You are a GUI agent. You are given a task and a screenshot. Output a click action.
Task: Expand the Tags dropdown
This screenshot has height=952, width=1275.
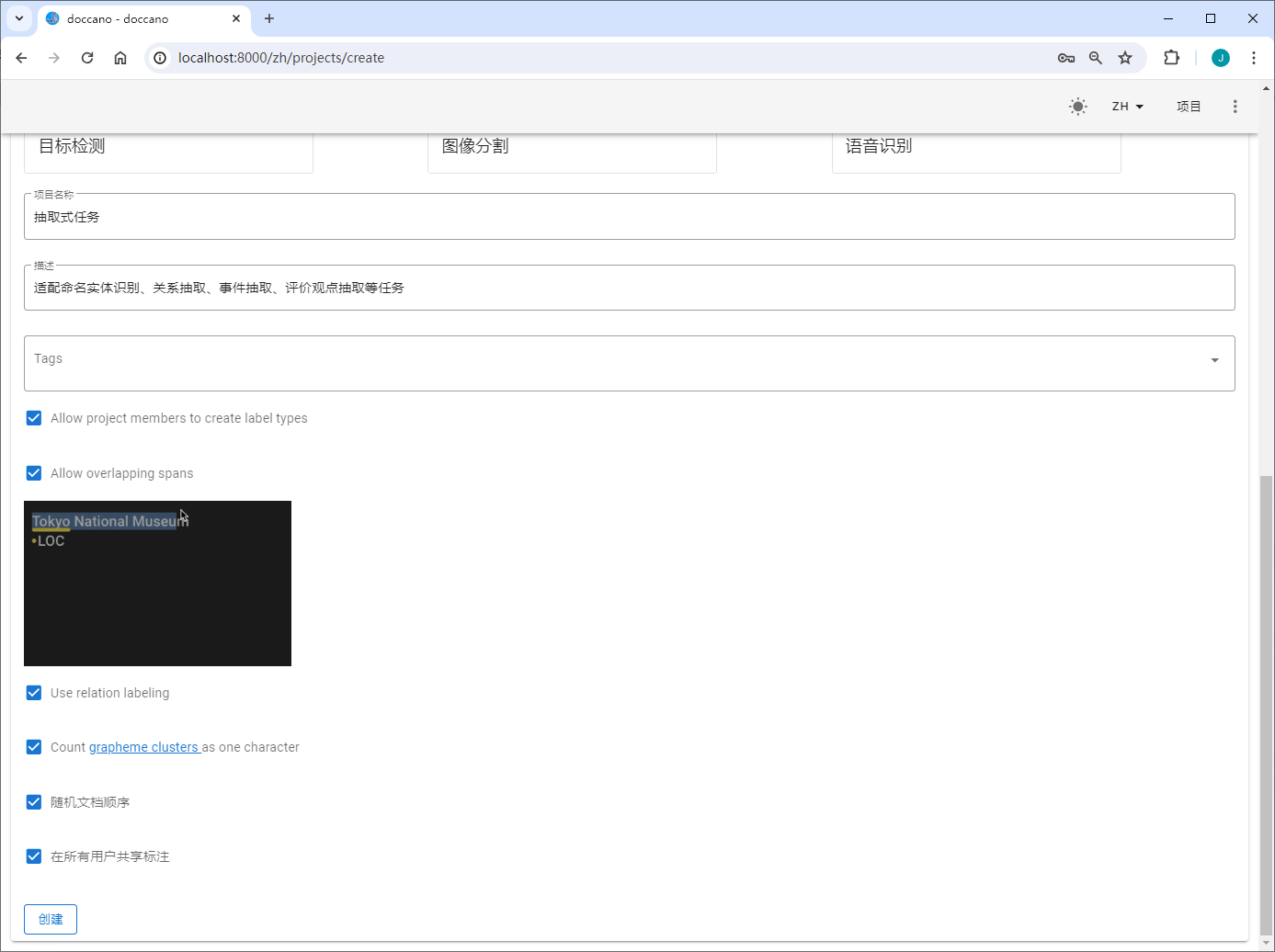coord(1214,362)
